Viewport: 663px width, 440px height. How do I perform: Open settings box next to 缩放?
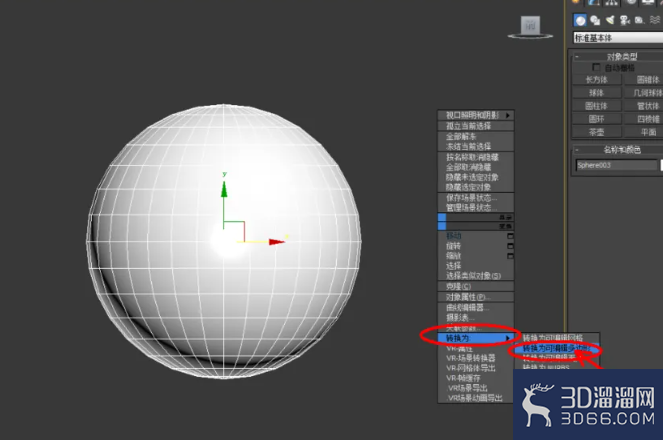[x=510, y=256]
